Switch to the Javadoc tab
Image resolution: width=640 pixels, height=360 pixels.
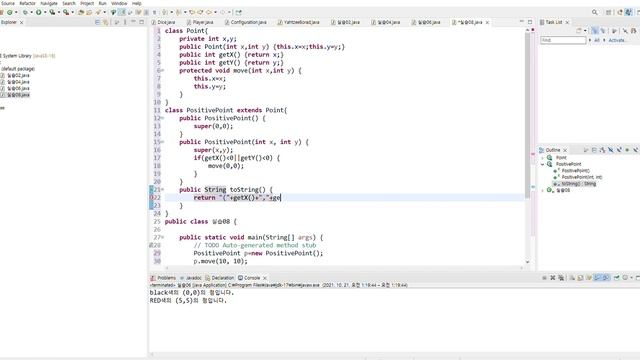click(x=191, y=278)
